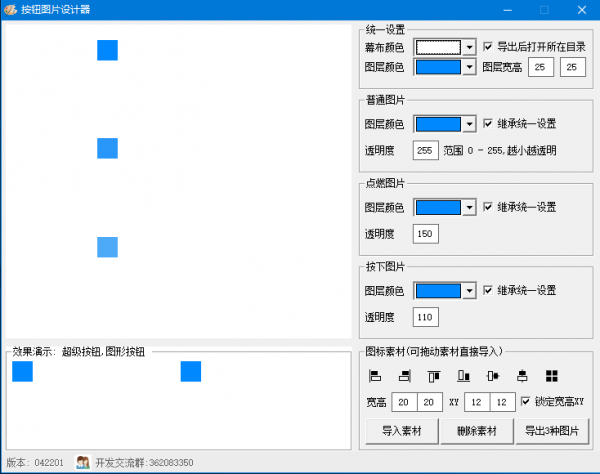This screenshot has width=600, height=474.
Task: Toggle 继承统一设置 under 普通图片
Action: click(488, 124)
